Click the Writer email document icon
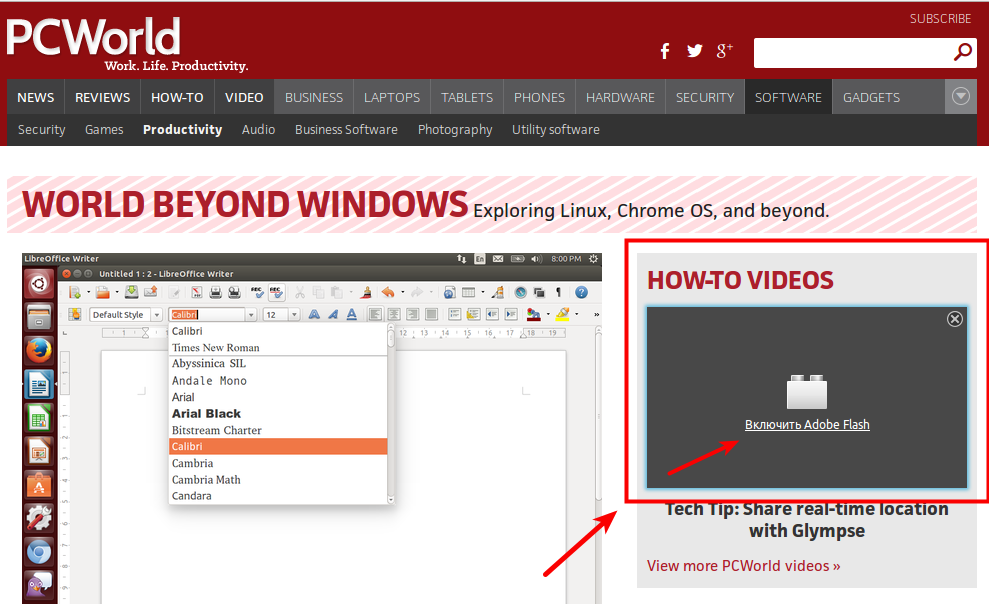 coord(150,292)
